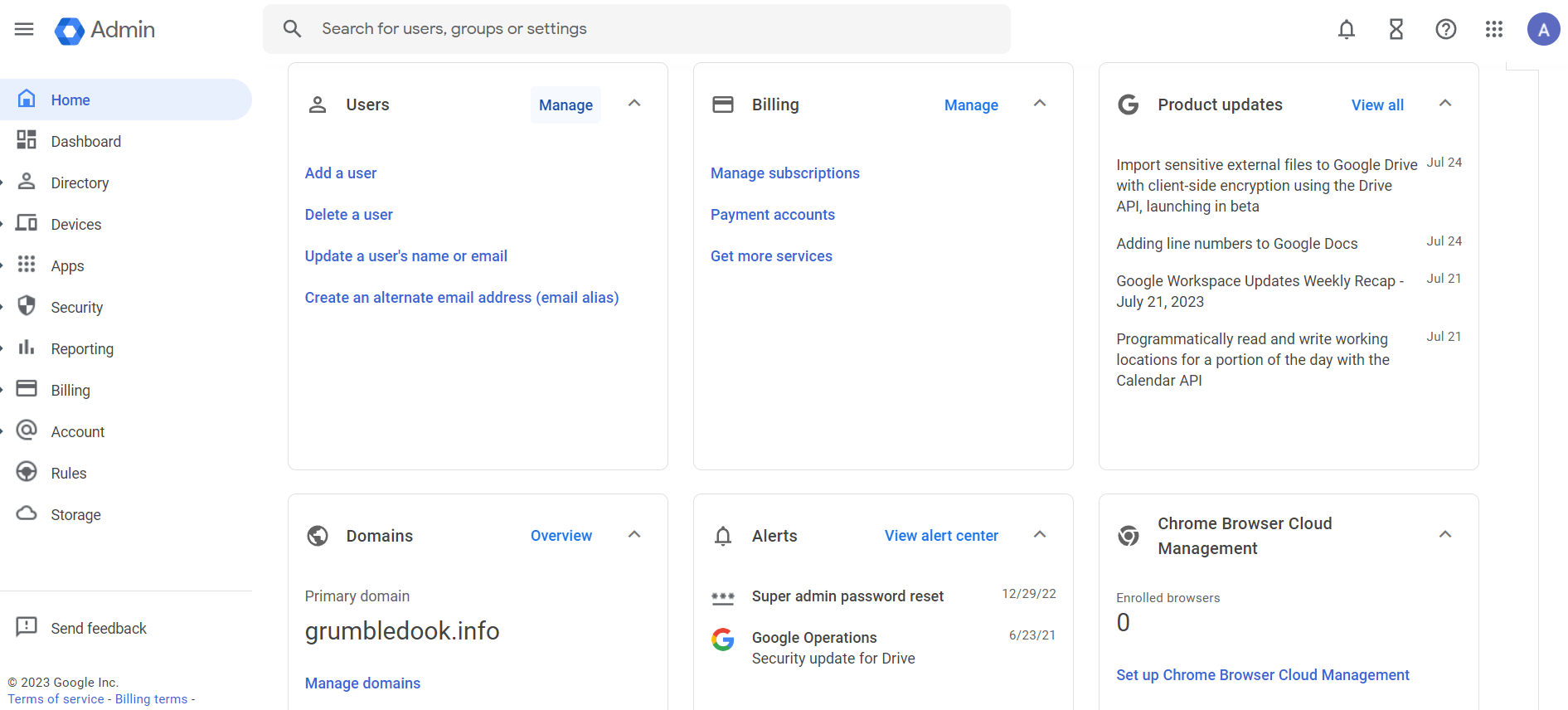1568x710 pixels.
Task: Click the Reporting bar chart icon
Action: [27, 348]
